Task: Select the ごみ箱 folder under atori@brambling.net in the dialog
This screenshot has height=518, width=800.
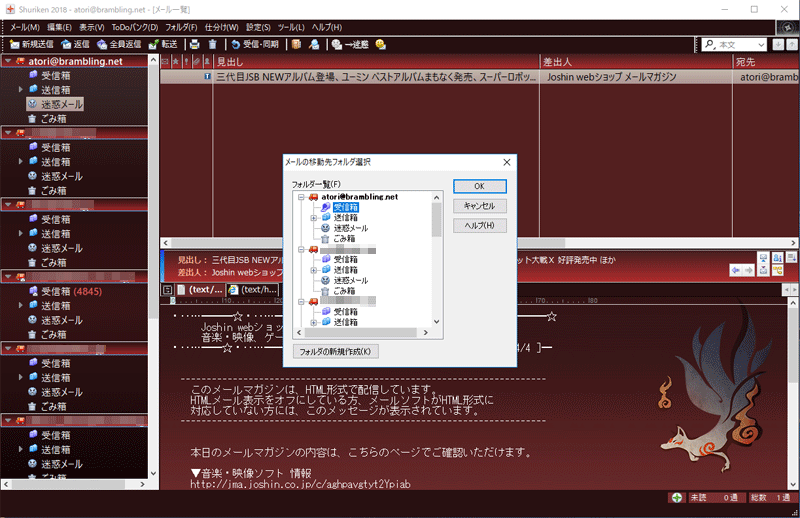Action: [344, 238]
